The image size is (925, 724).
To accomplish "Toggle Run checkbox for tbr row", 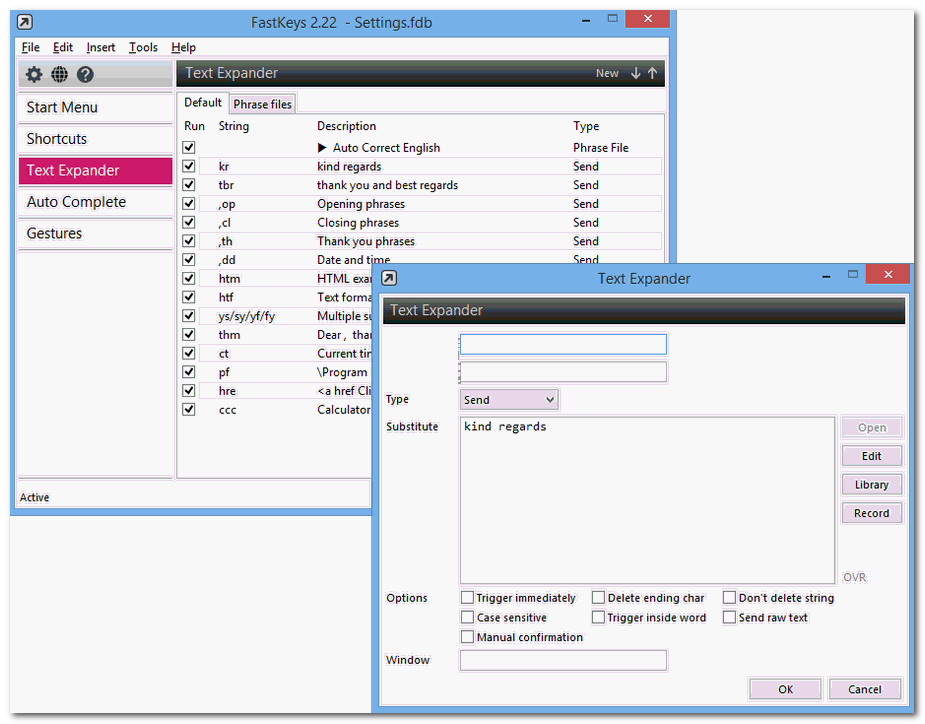I will point(189,185).
